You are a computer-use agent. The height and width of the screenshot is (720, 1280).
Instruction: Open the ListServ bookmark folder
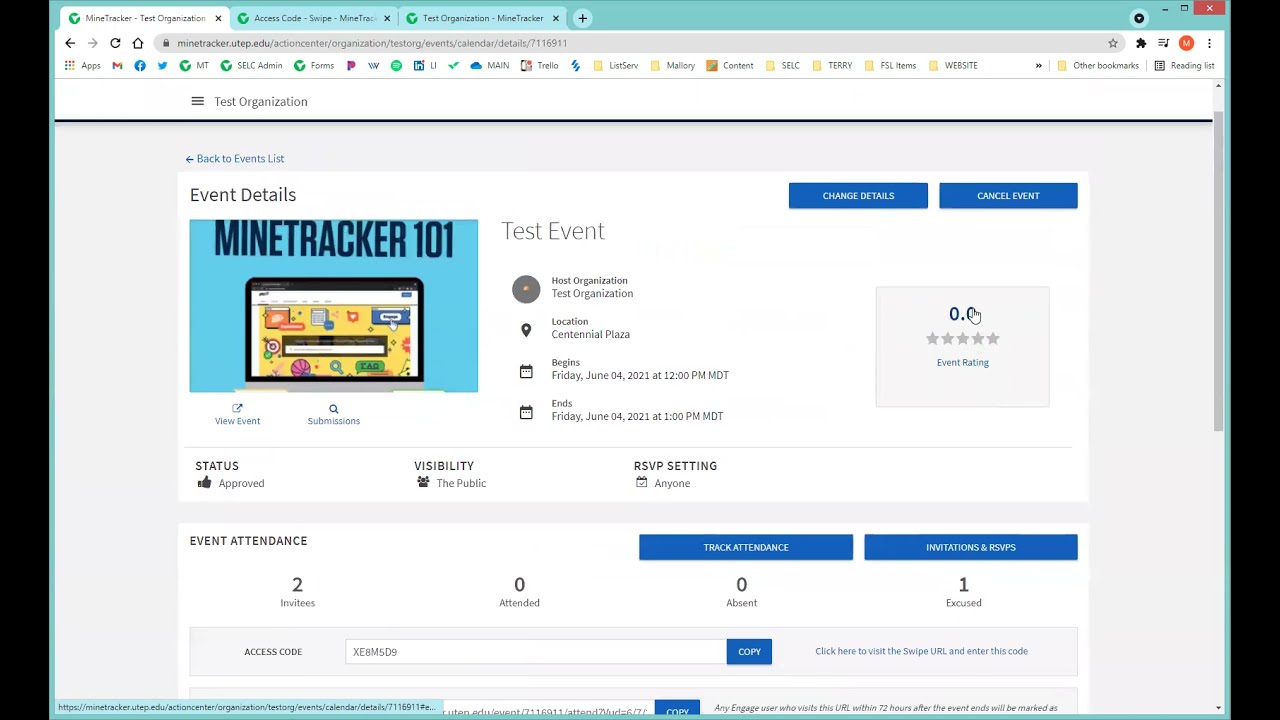(615, 66)
